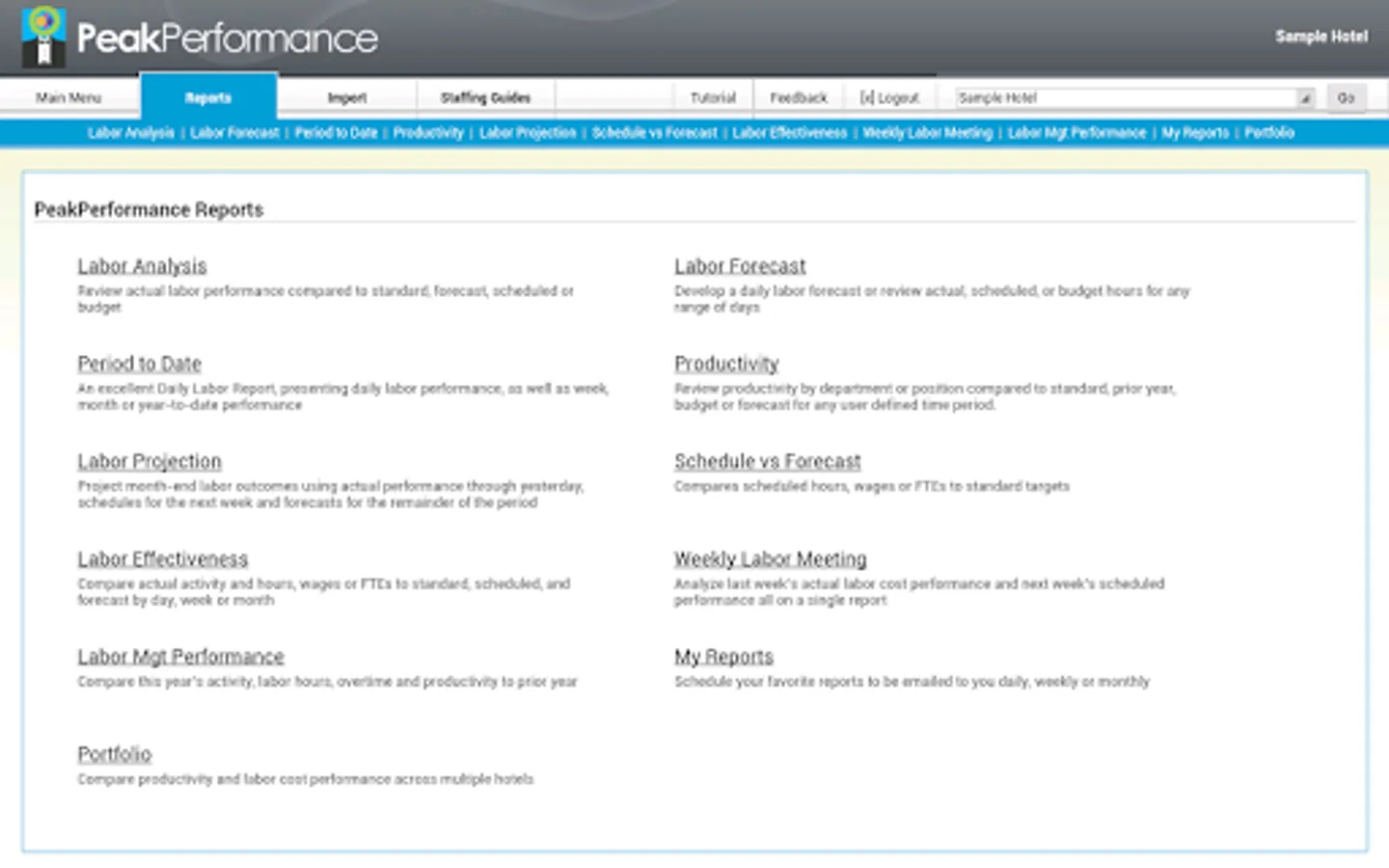Open the Tutorial link in top bar
Image resolution: width=1389 pixels, height=868 pixels.
coord(713,97)
